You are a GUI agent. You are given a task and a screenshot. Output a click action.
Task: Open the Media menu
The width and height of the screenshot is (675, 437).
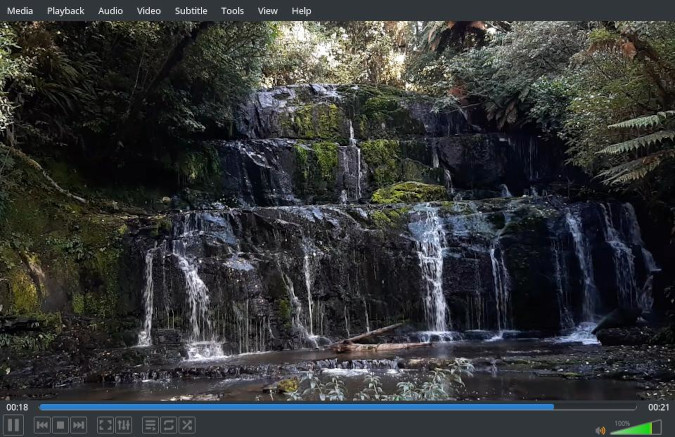(20, 11)
